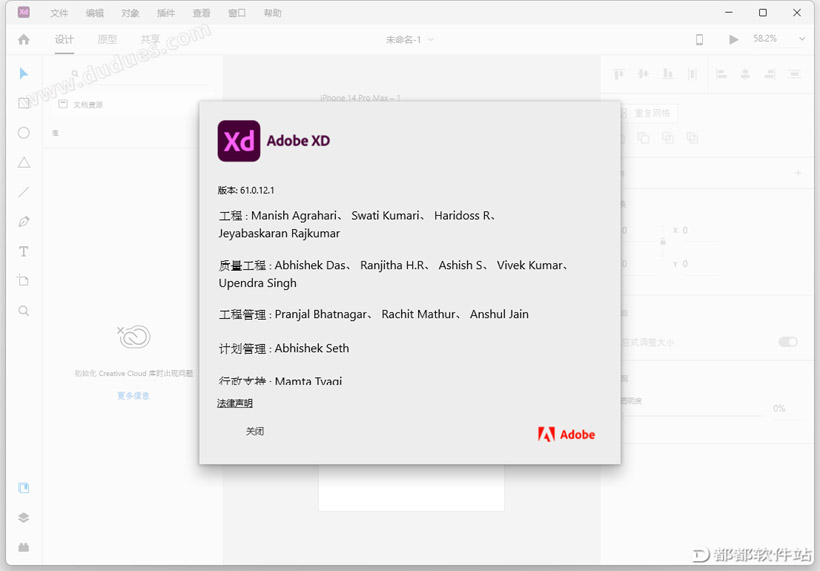Click the red Adobe logo in dialog
Image resolution: width=820 pixels, height=571 pixels.
[x=566, y=435]
